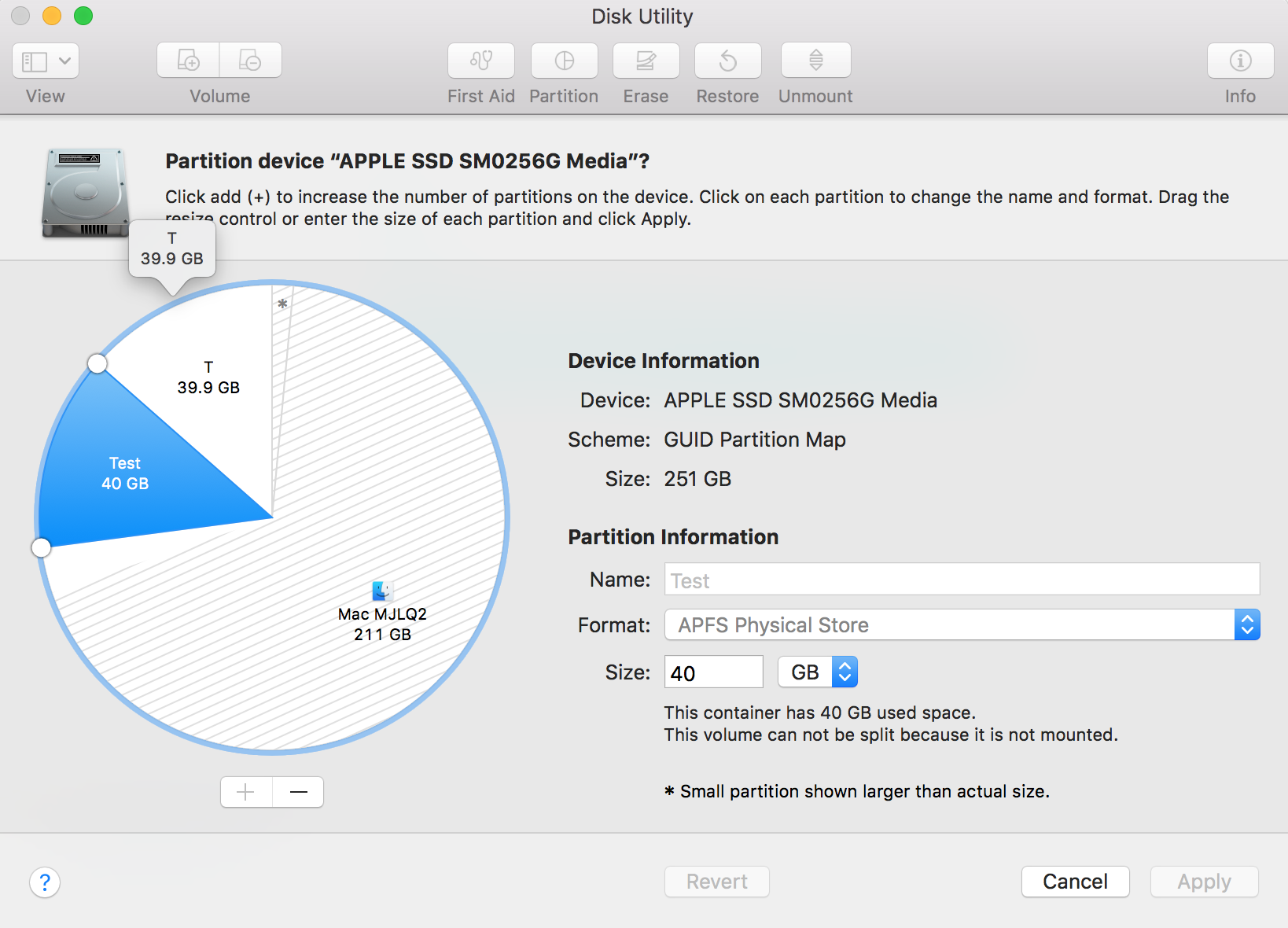Click the Revert button

click(x=716, y=882)
